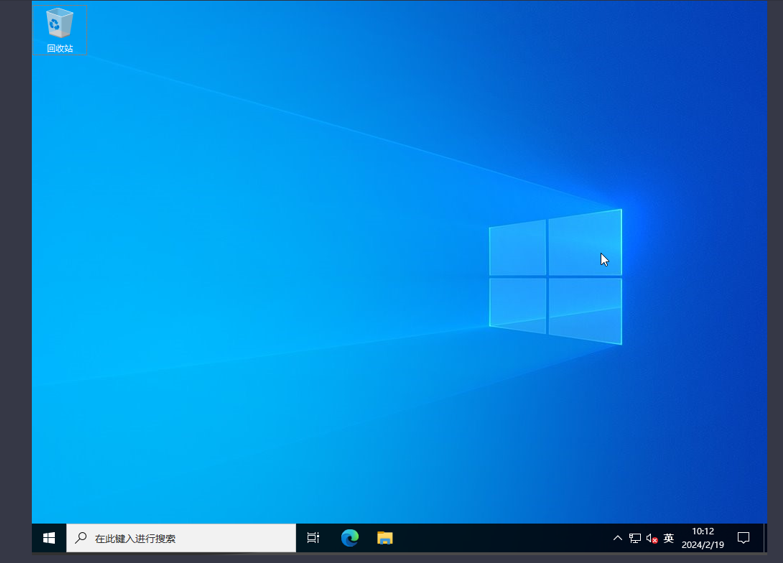This screenshot has height=563, width=783.
Task: Open the network status tray icon
Action: tap(635, 538)
